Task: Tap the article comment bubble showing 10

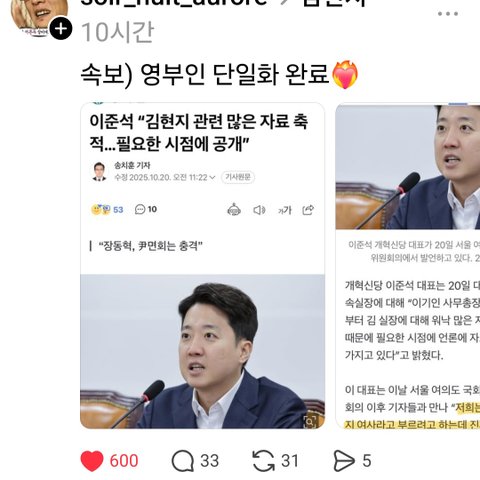Action: point(146,209)
